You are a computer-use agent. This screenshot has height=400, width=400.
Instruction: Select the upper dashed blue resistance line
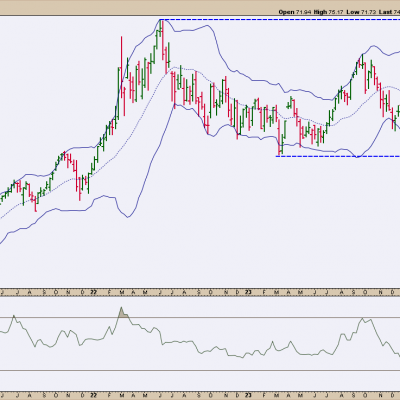(280, 20)
